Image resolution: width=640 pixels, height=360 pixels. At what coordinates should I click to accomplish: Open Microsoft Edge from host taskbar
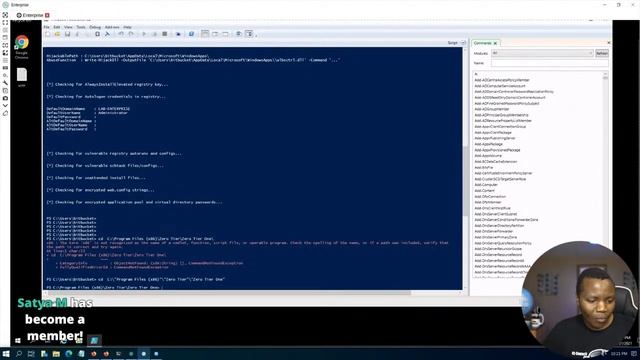pyautogui.click(x=69, y=354)
